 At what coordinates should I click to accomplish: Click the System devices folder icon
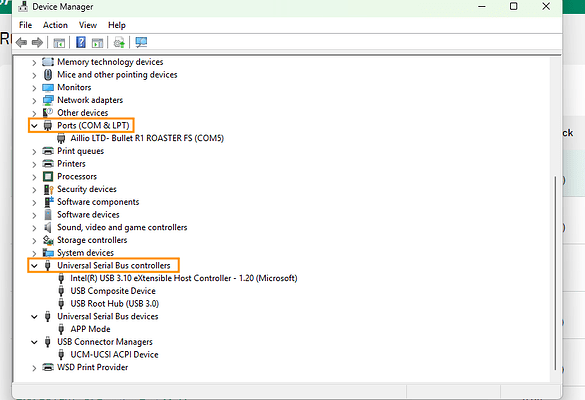click(48, 253)
